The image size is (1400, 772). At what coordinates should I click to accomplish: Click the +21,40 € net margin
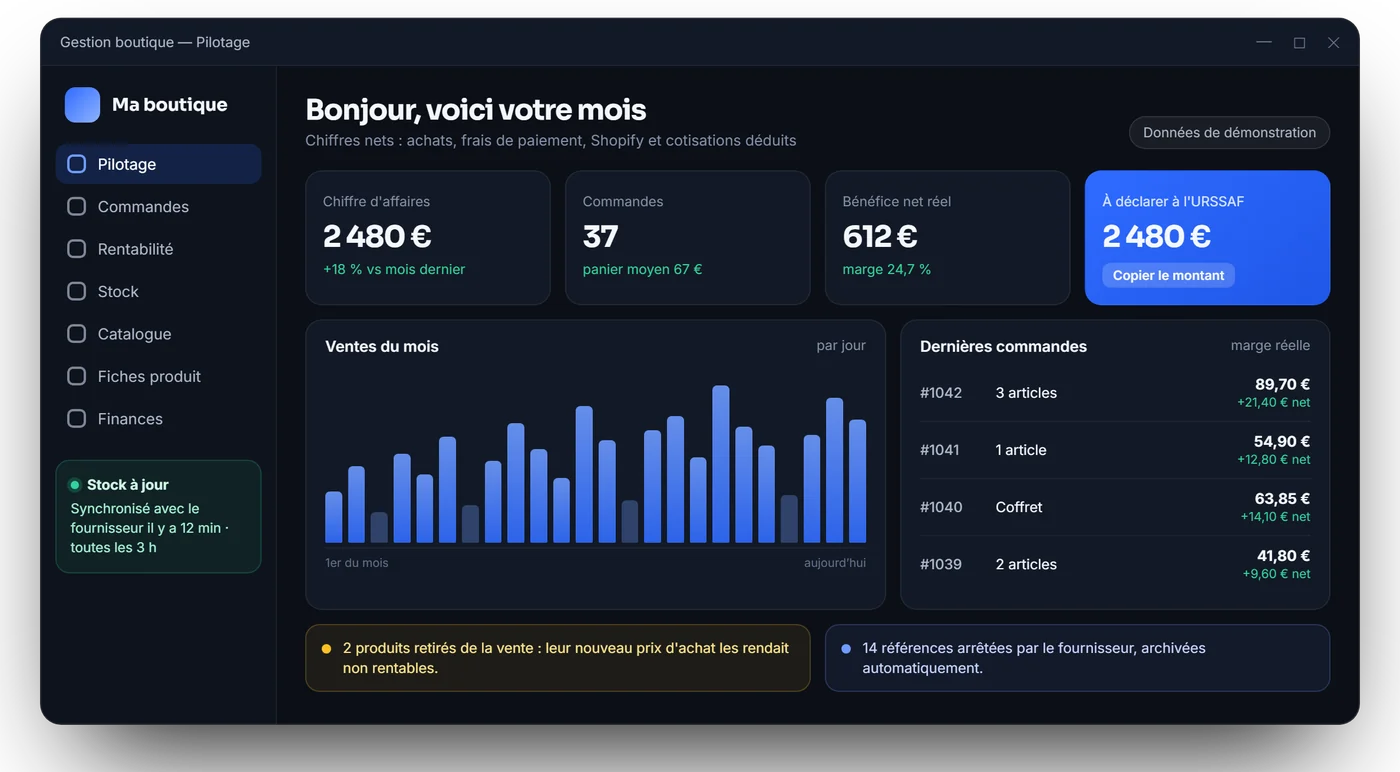coord(1273,402)
